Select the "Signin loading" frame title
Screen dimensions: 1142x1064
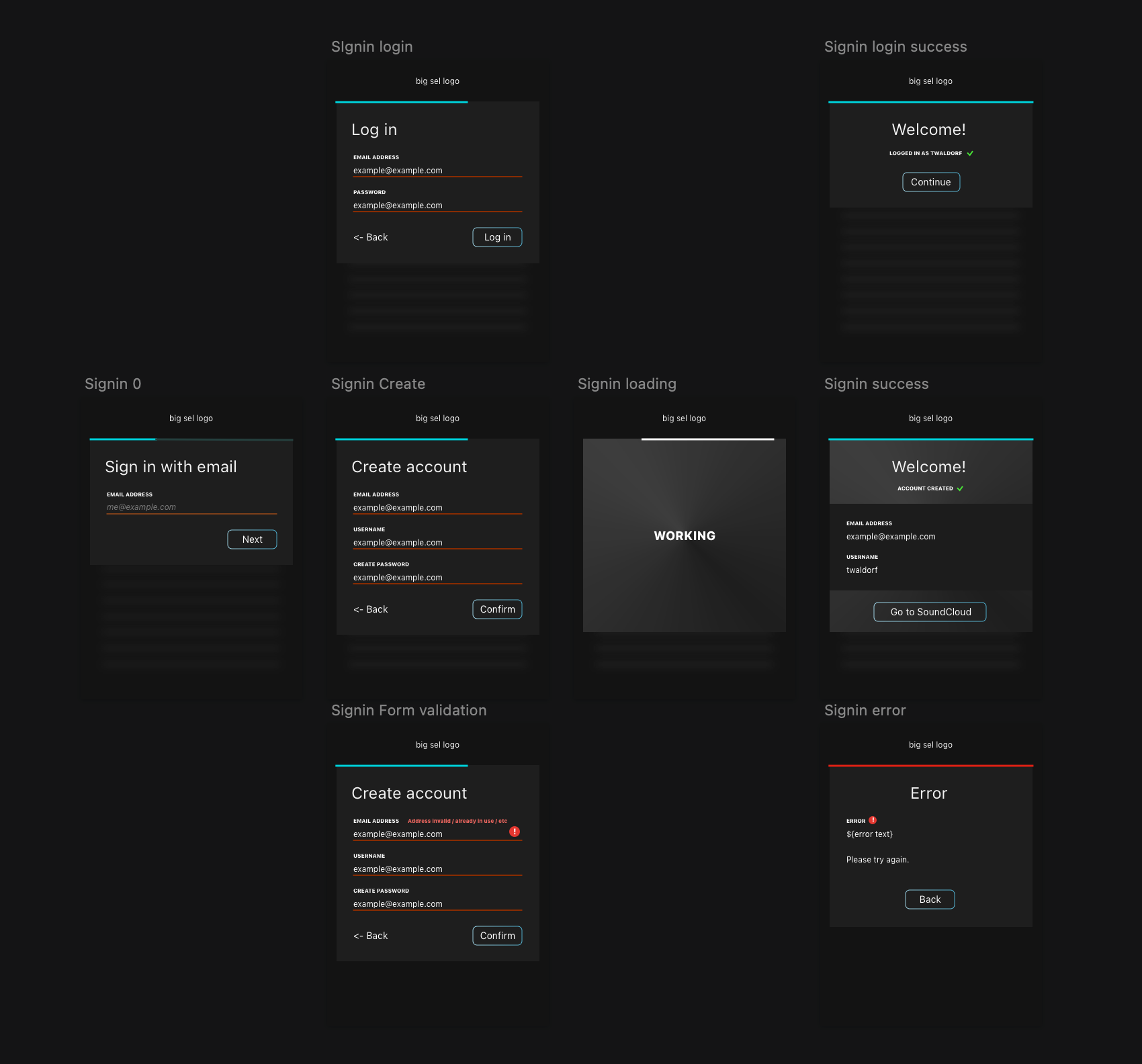pos(627,384)
